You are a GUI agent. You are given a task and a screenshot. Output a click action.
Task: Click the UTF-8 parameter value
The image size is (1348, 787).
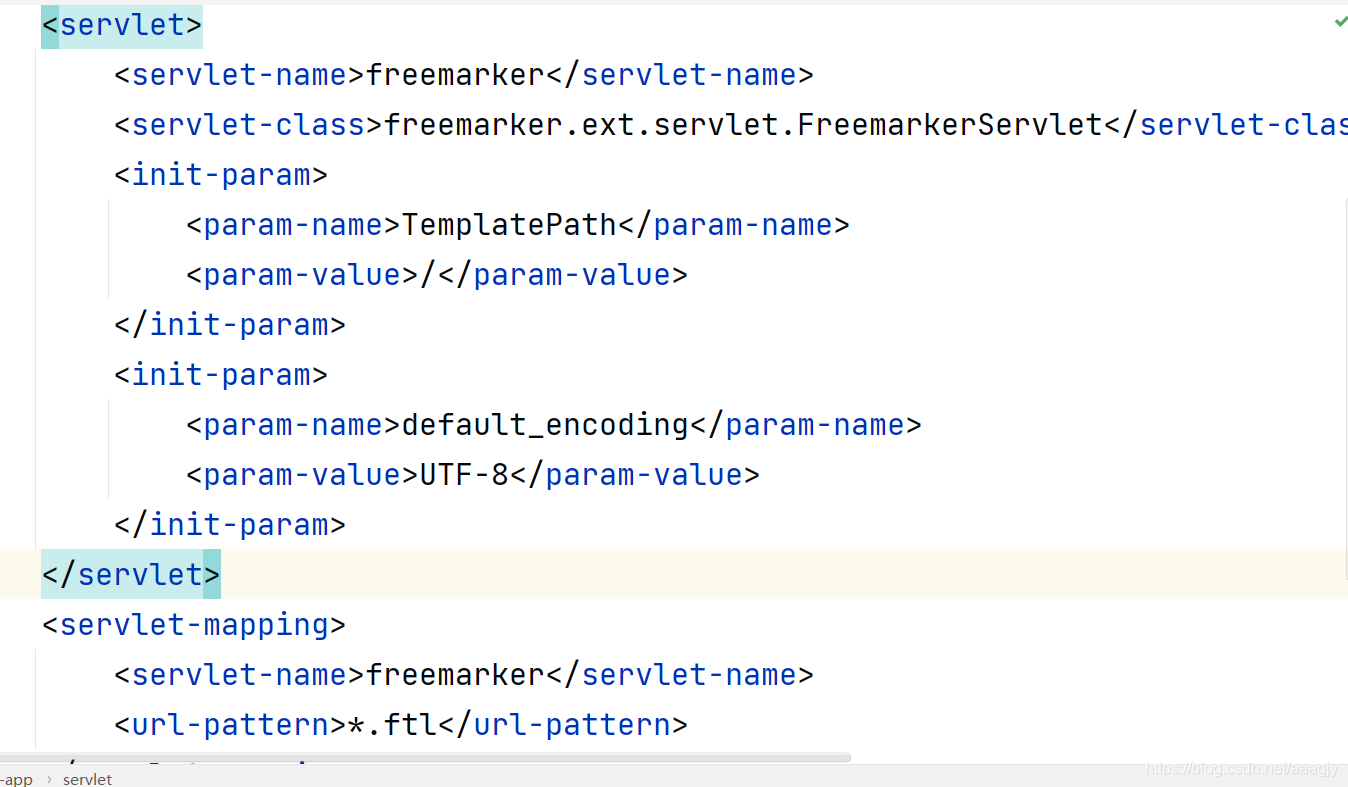click(464, 475)
